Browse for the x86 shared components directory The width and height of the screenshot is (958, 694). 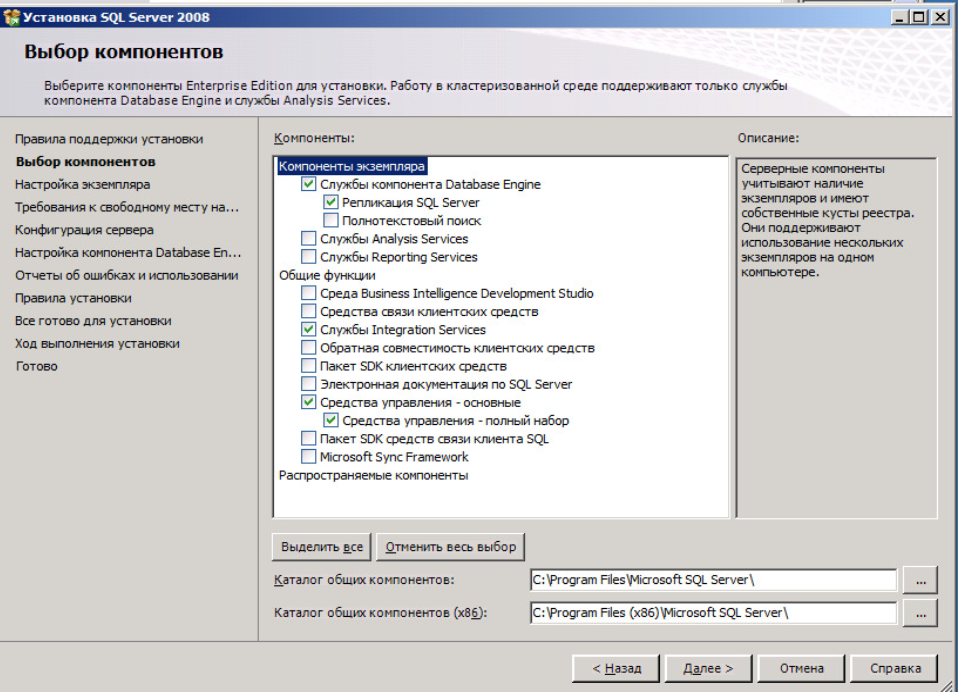click(x=919, y=613)
